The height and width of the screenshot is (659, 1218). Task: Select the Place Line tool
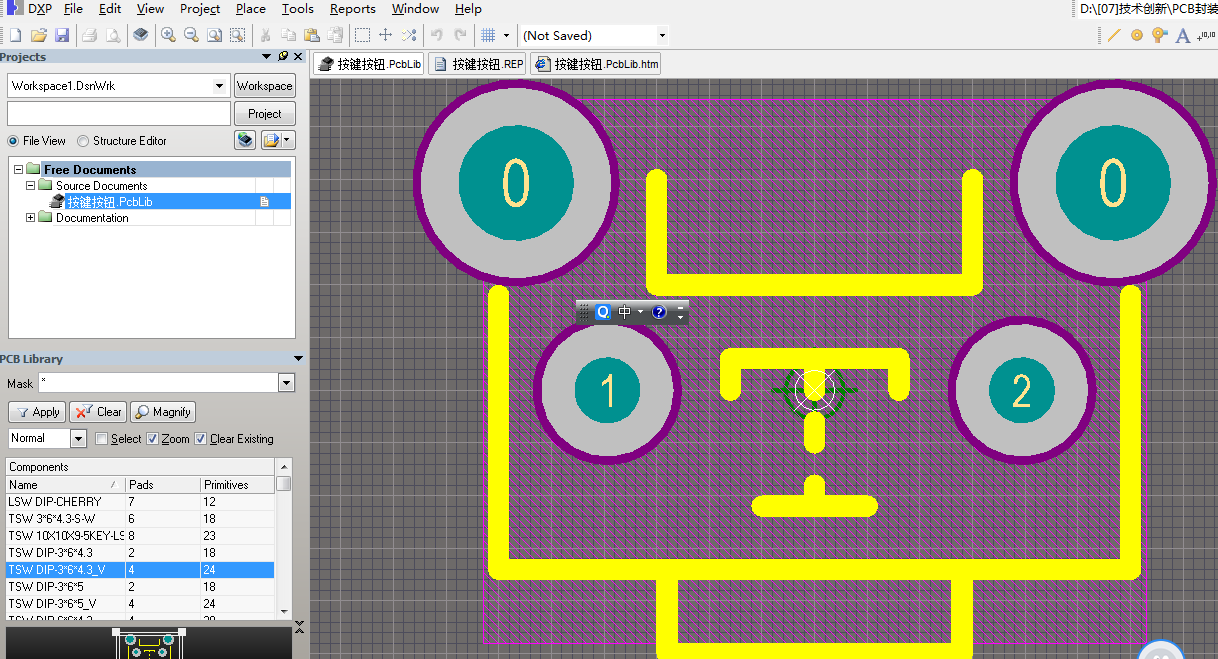point(1114,35)
